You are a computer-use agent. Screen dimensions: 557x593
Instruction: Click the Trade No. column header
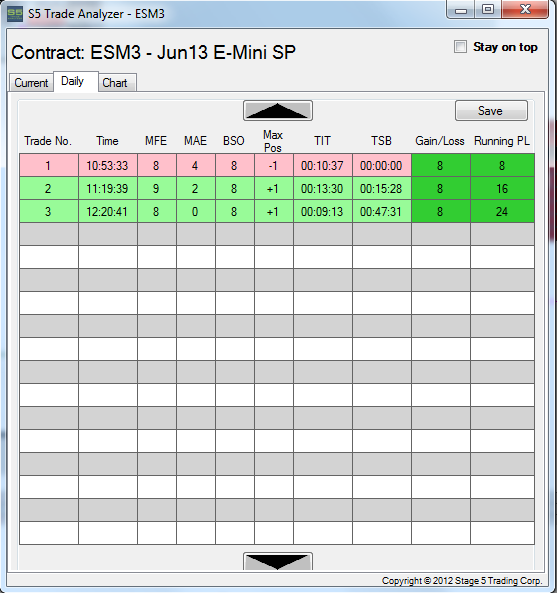(48, 141)
